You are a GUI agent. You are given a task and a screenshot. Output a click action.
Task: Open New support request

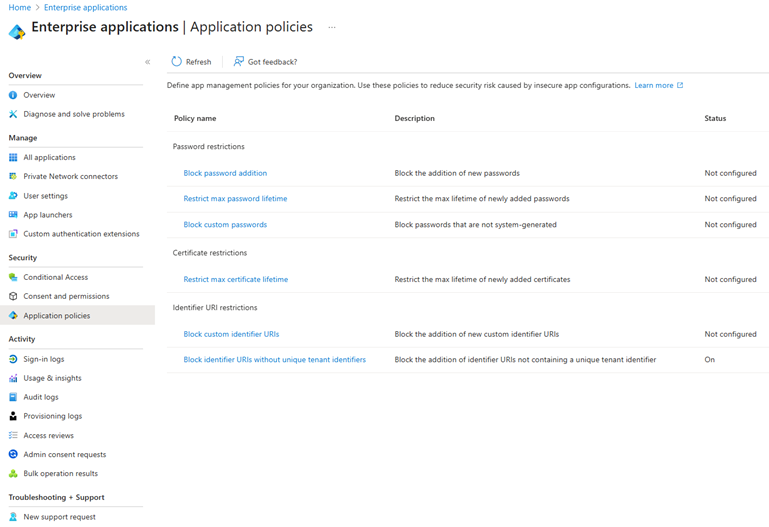pyautogui.click(x=59, y=517)
